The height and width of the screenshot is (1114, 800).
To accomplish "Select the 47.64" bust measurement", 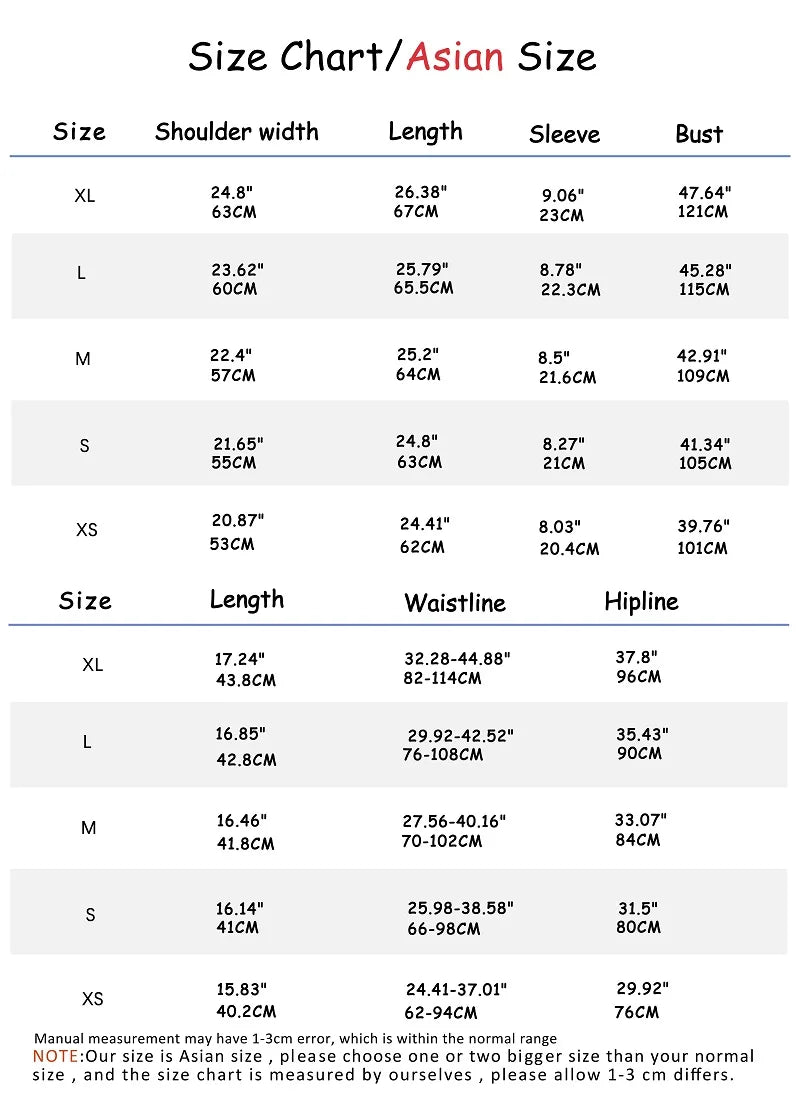I will click(705, 191).
